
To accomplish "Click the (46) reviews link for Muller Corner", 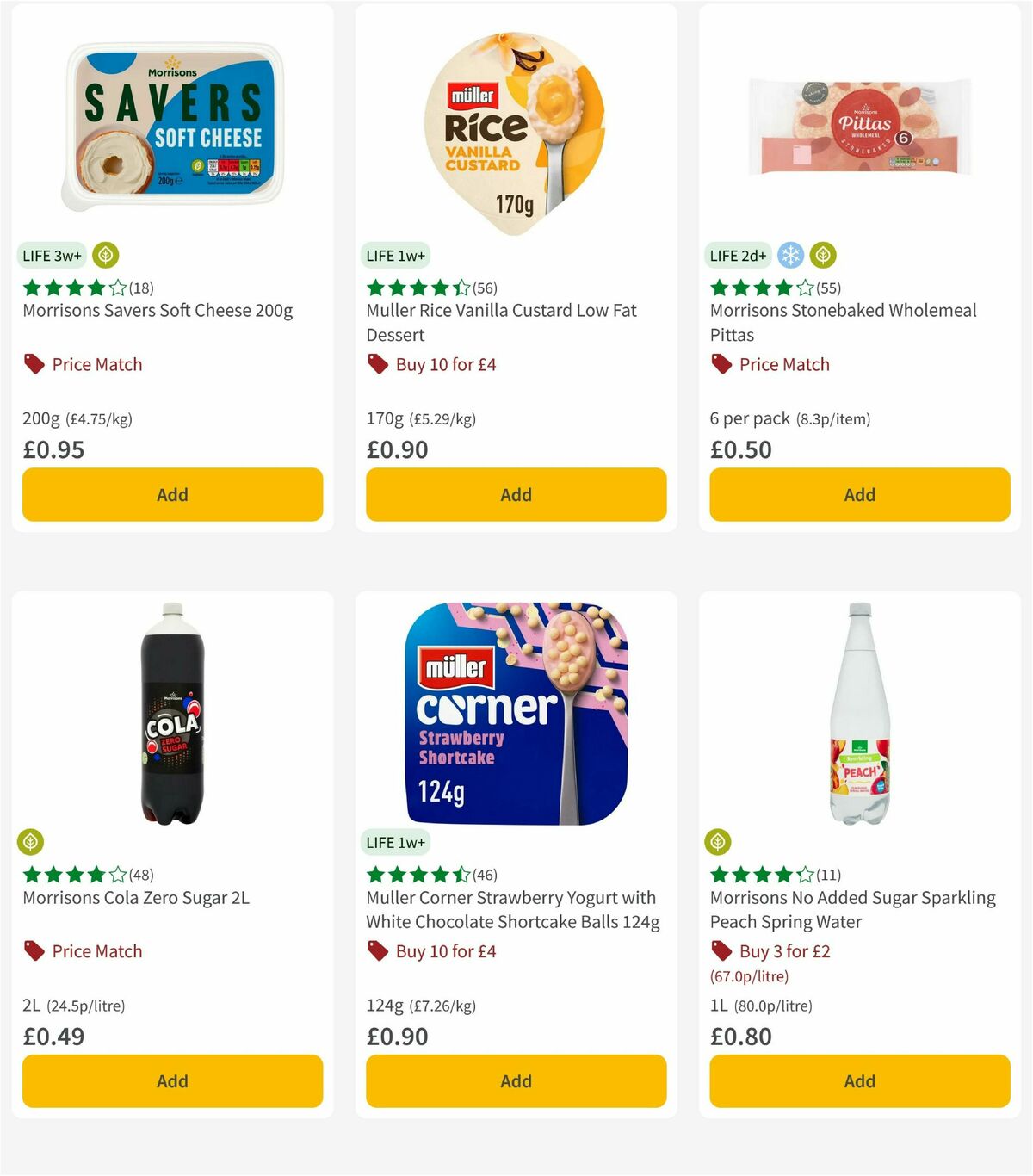I will click(x=483, y=875).
